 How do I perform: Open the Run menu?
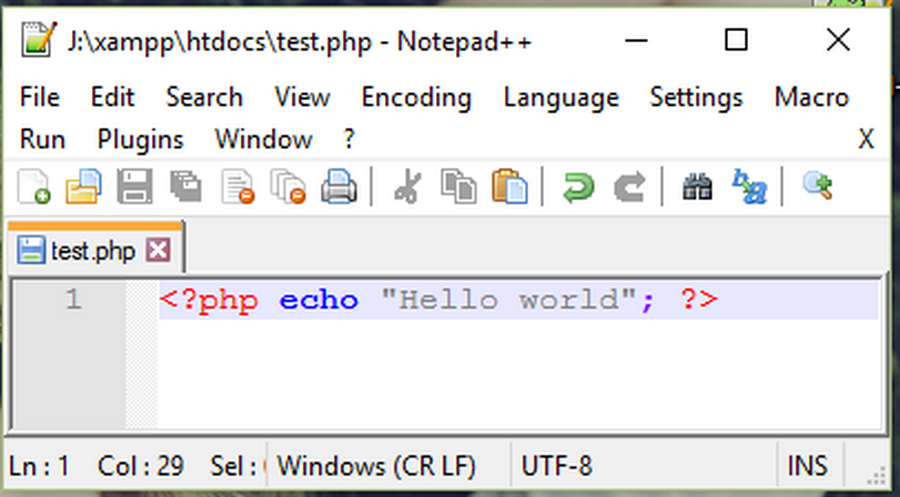click(x=42, y=139)
